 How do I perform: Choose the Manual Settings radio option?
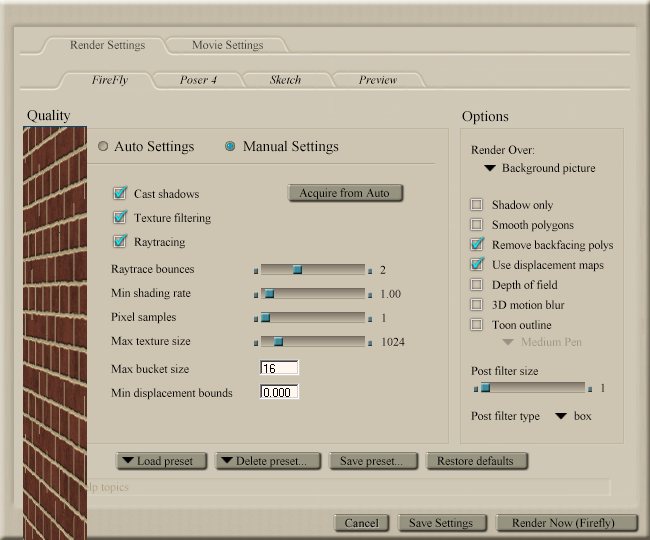(231, 147)
